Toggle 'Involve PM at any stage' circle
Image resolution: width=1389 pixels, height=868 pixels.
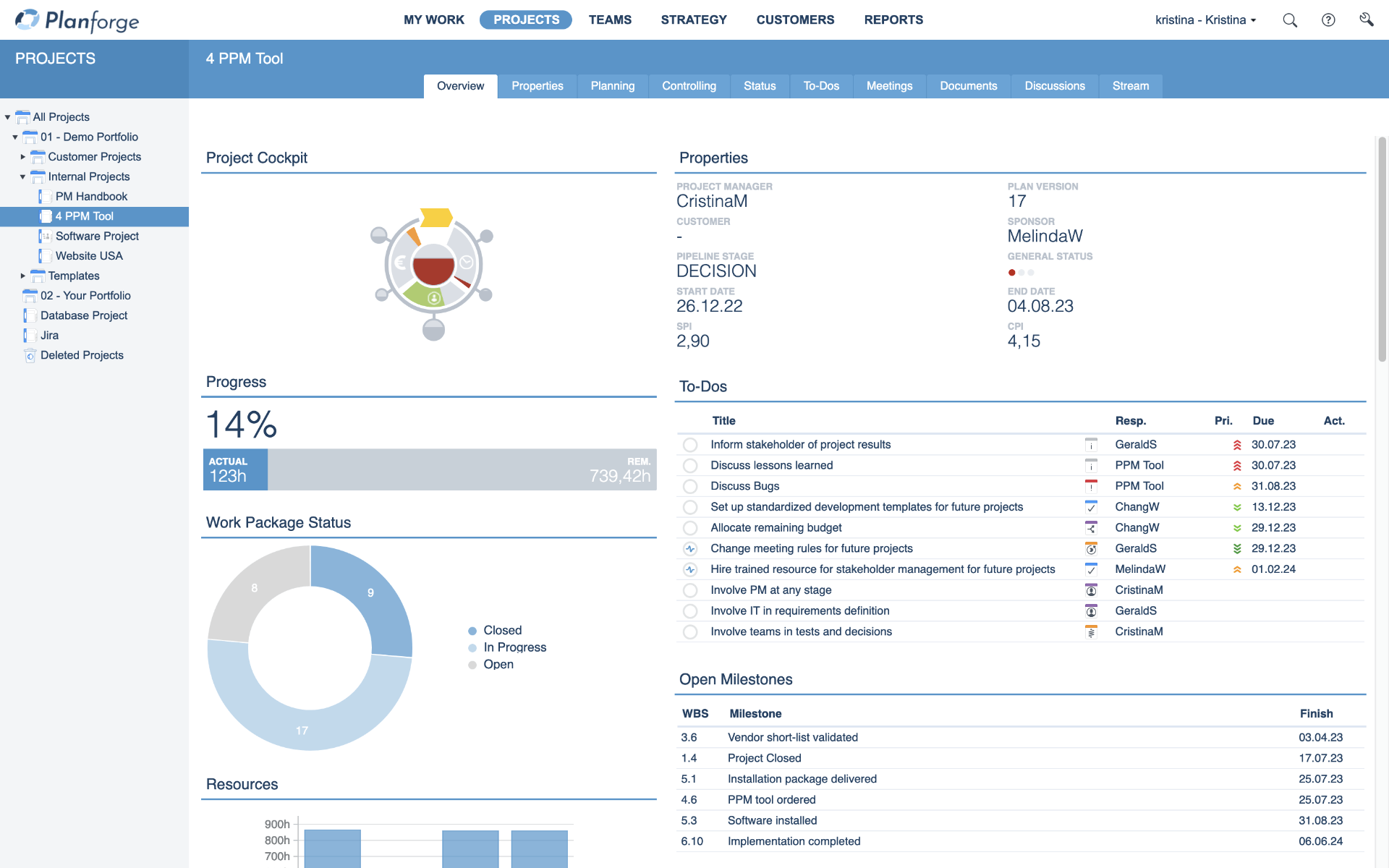point(690,590)
